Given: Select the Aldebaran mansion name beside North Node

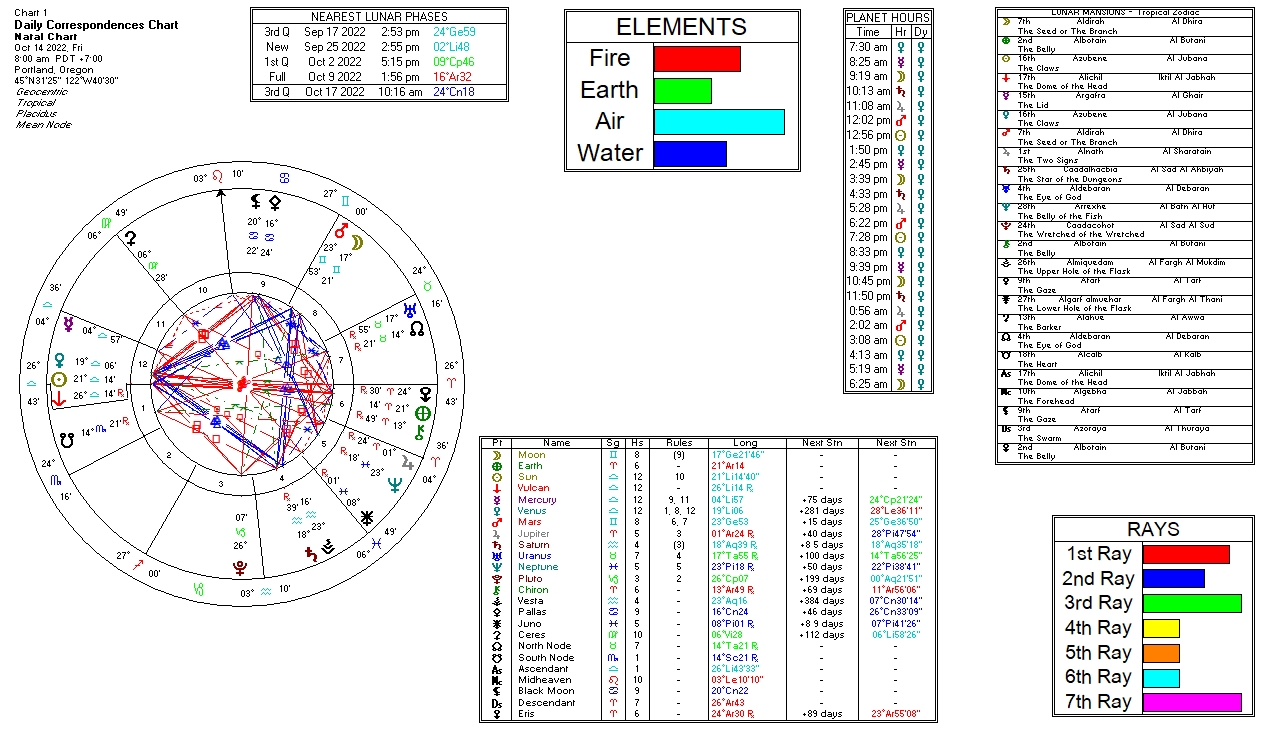Looking at the screenshot, I should [1091, 336].
